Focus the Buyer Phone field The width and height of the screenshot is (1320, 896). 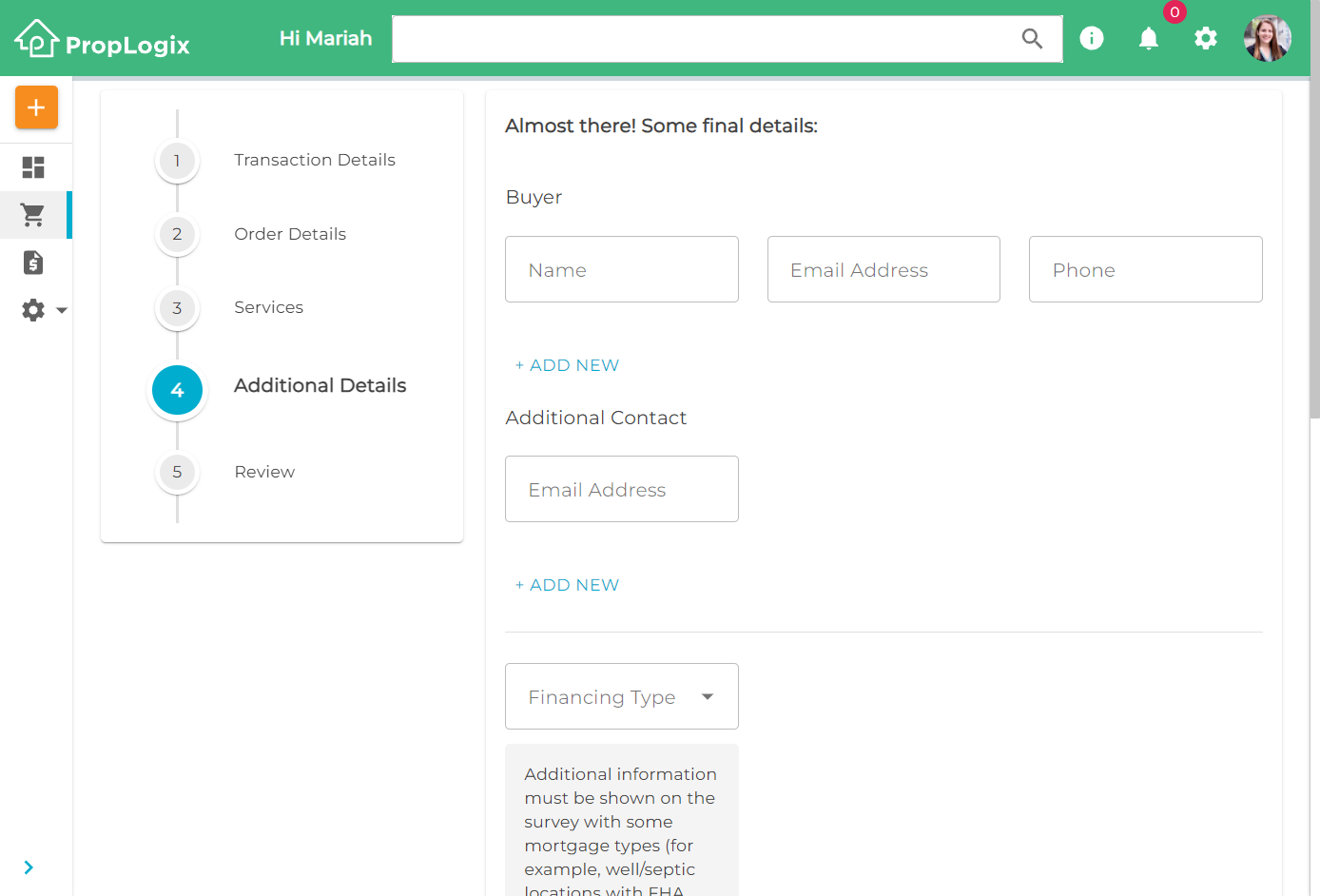point(1146,269)
